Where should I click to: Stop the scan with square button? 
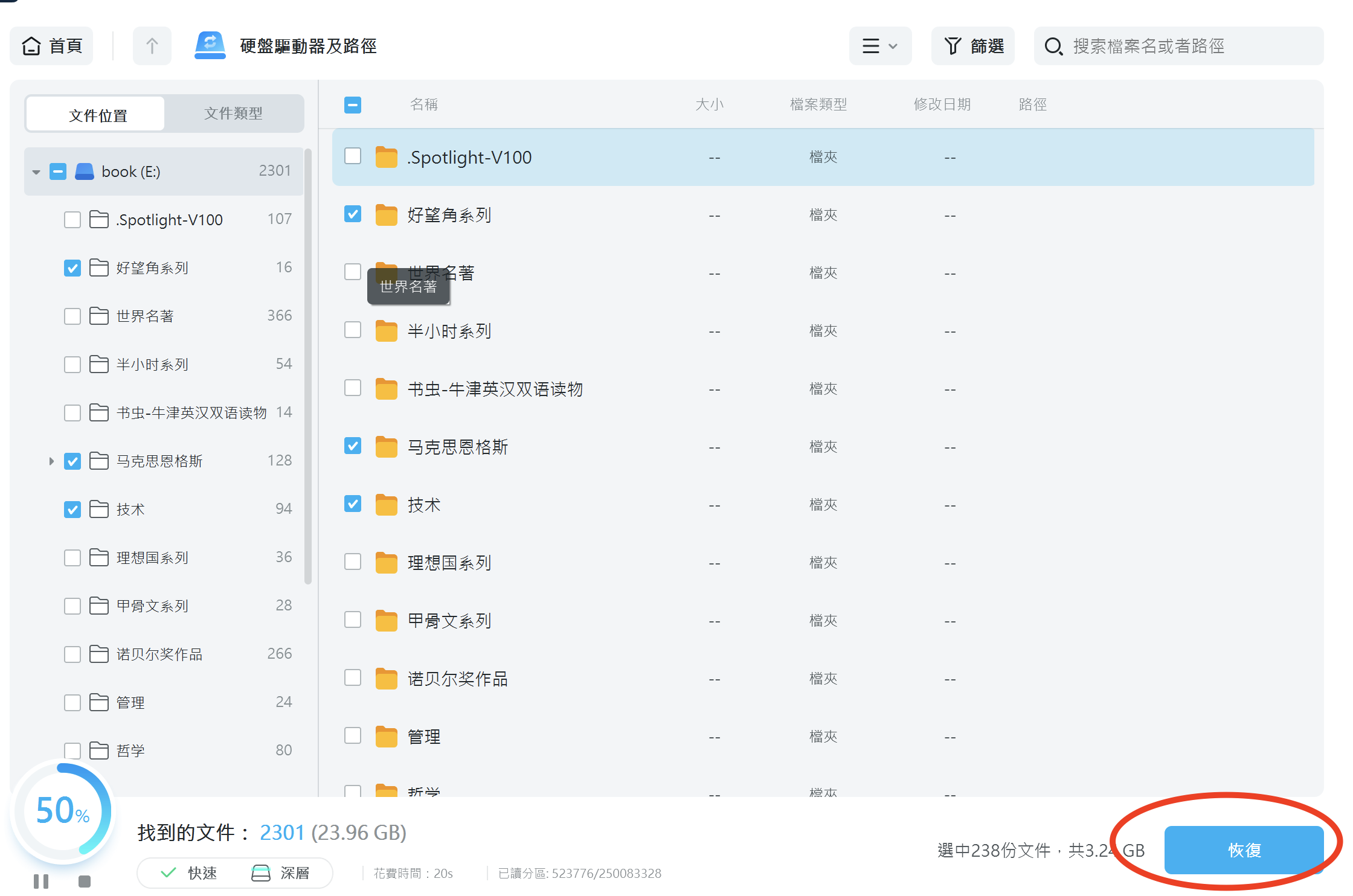coord(85,882)
